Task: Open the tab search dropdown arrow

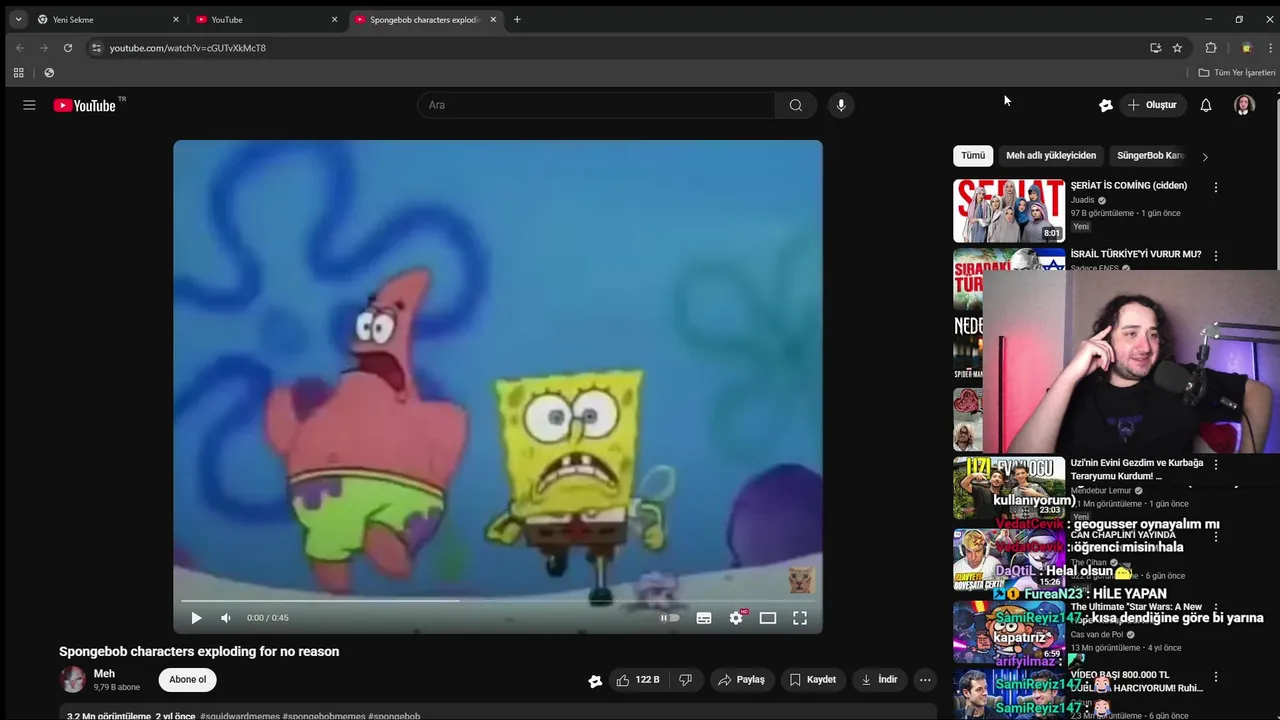Action: coord(18,19)
